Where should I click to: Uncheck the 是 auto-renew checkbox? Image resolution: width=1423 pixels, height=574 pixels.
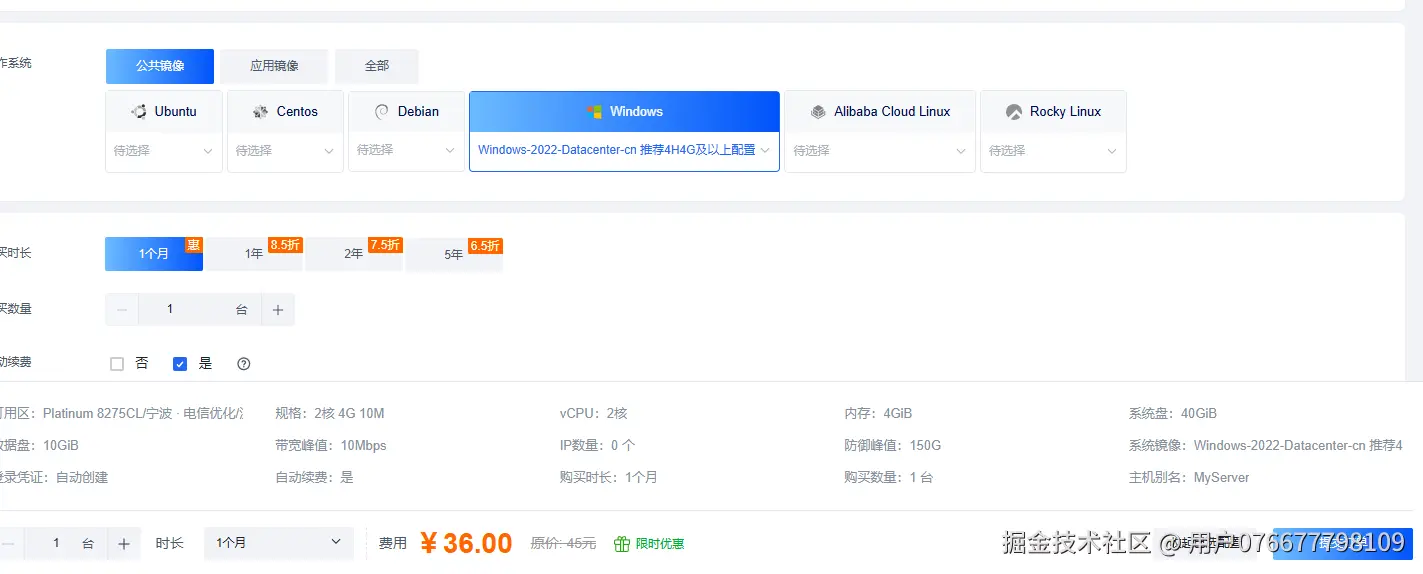[180, 364]
